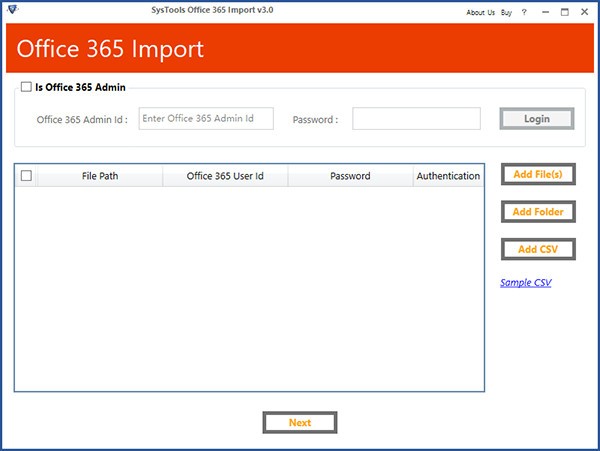Viewport: 600px width, 451px height.
Task: Click the Add CSV button
Action: pos(538,249)
